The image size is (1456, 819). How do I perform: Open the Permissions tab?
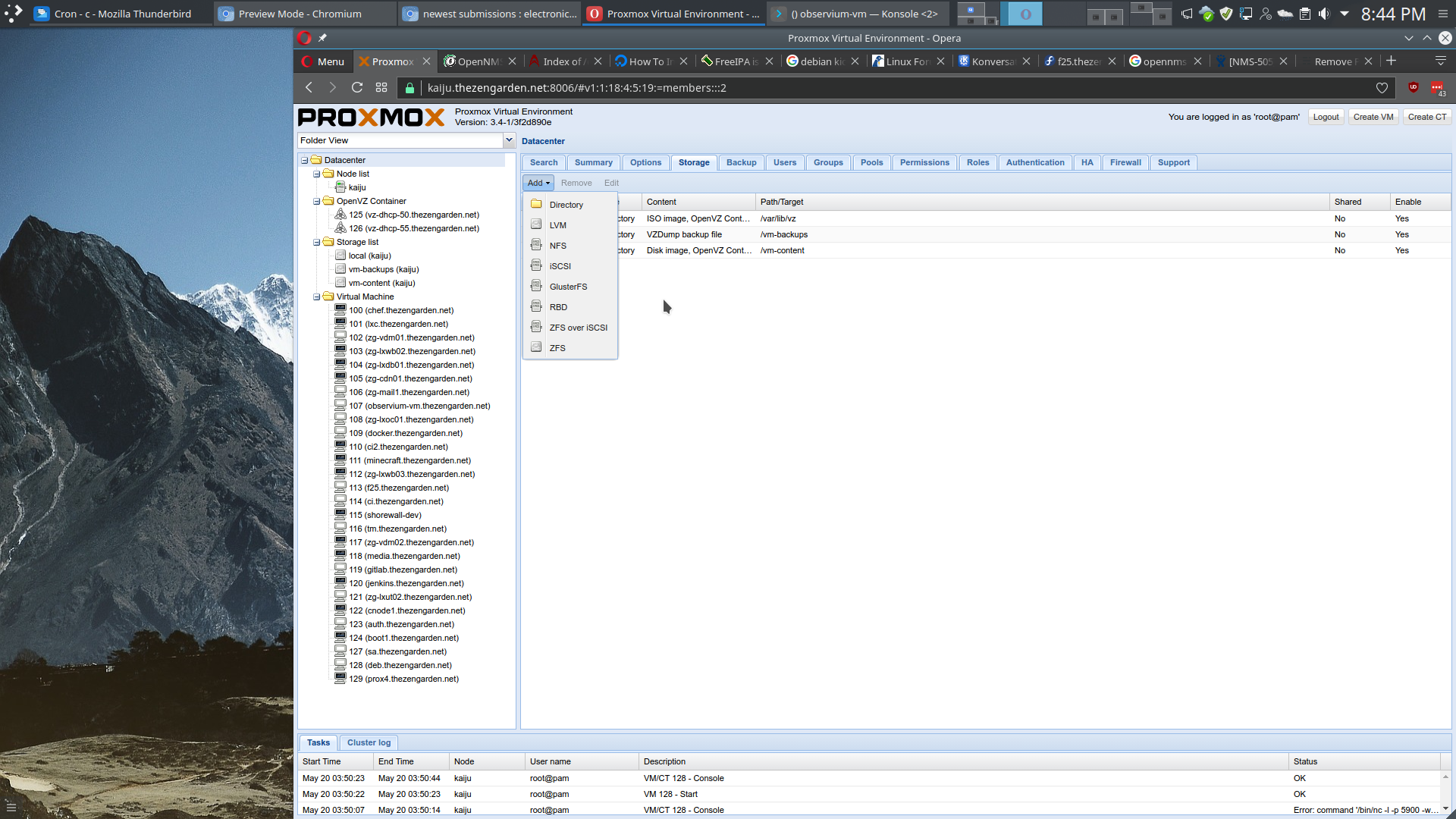(x=924, y=162)
